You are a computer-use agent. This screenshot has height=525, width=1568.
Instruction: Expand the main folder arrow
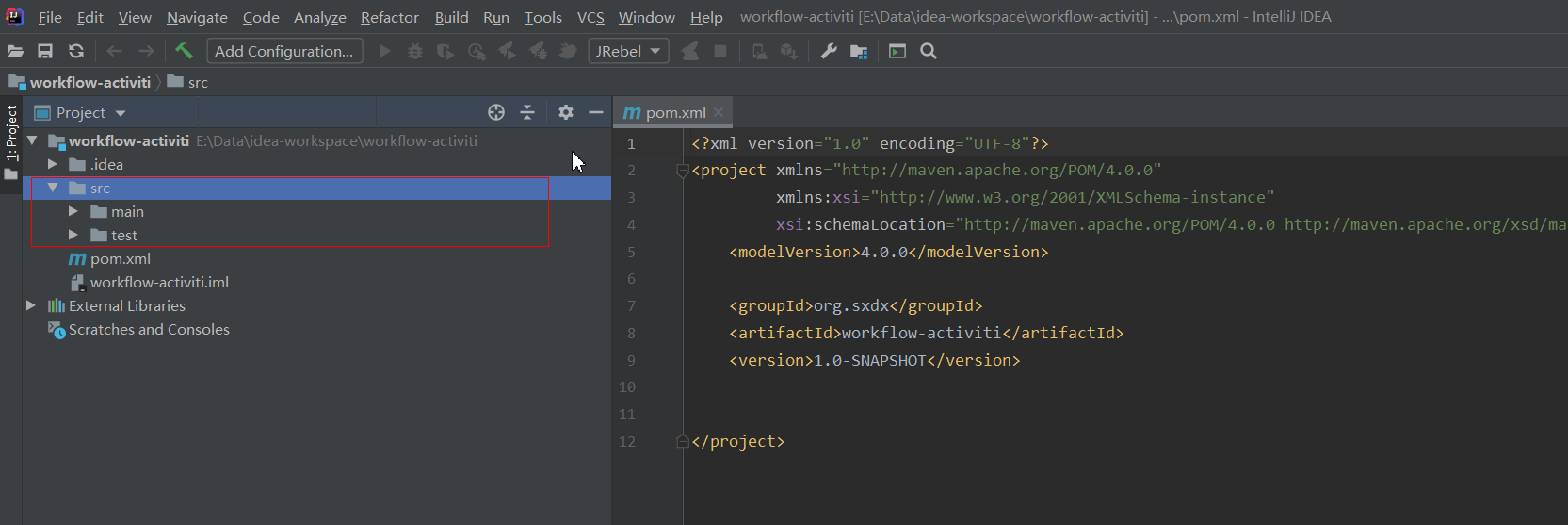point(73,211)
